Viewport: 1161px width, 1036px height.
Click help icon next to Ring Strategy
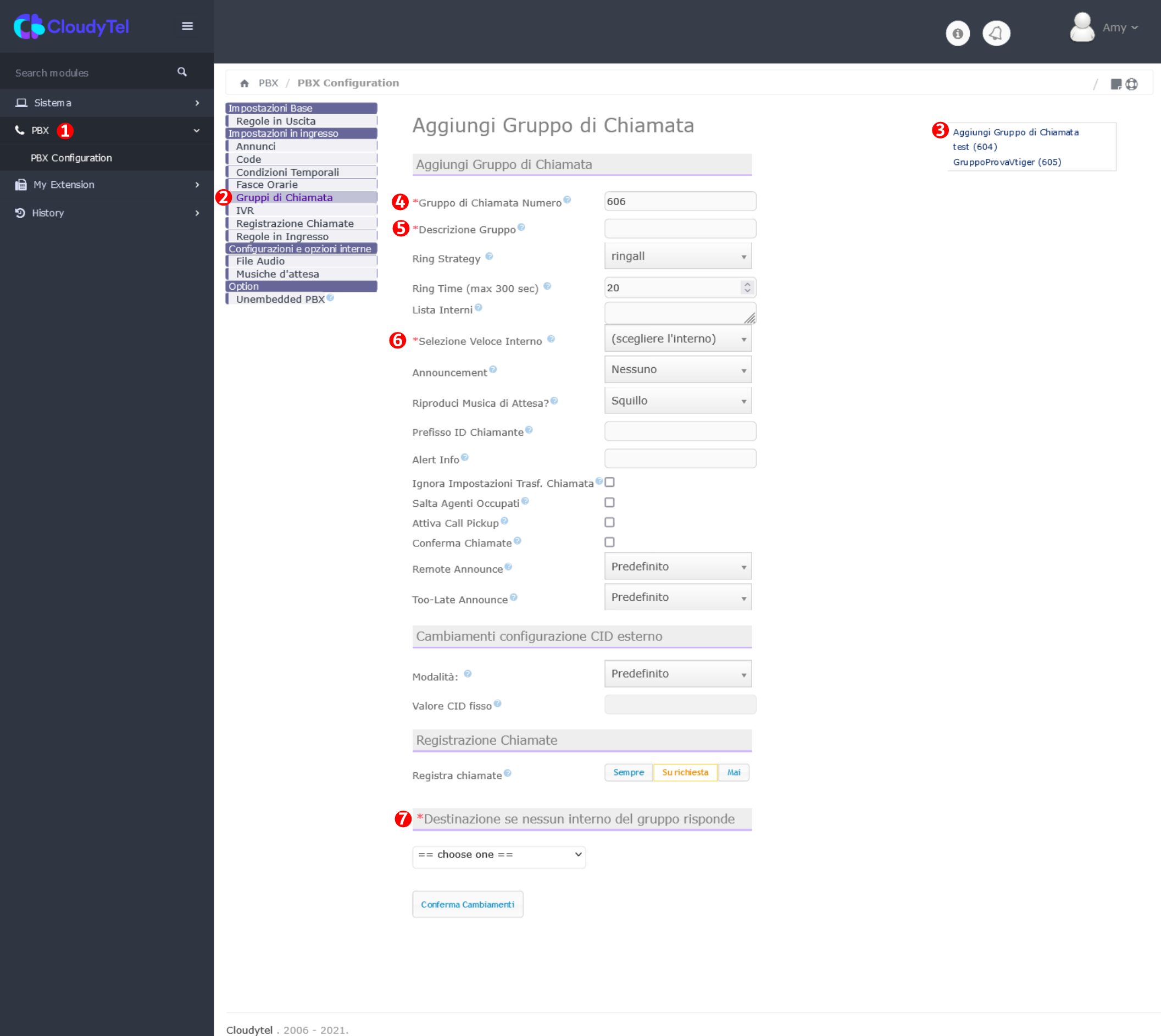(490, 257)
